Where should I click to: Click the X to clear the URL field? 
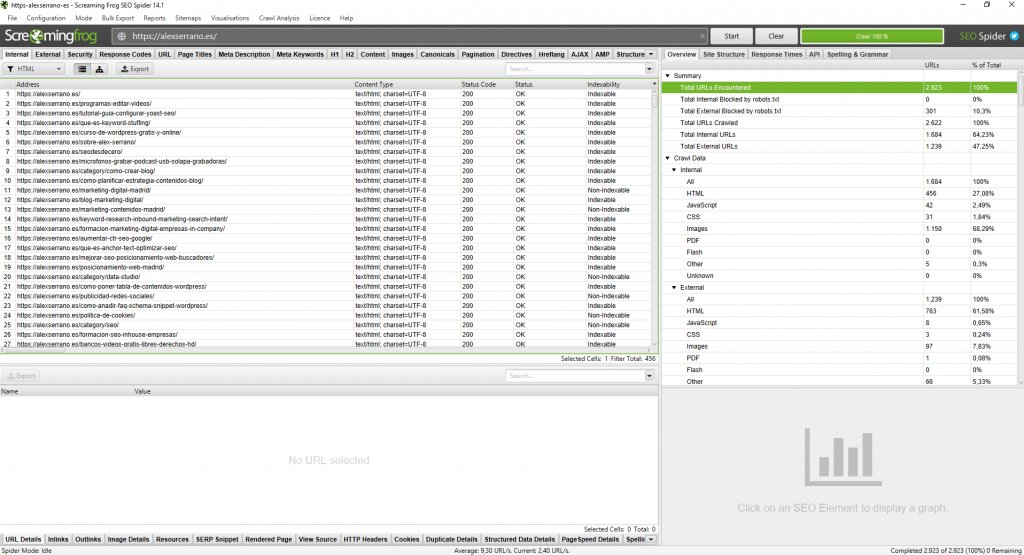tap(702, 36)
